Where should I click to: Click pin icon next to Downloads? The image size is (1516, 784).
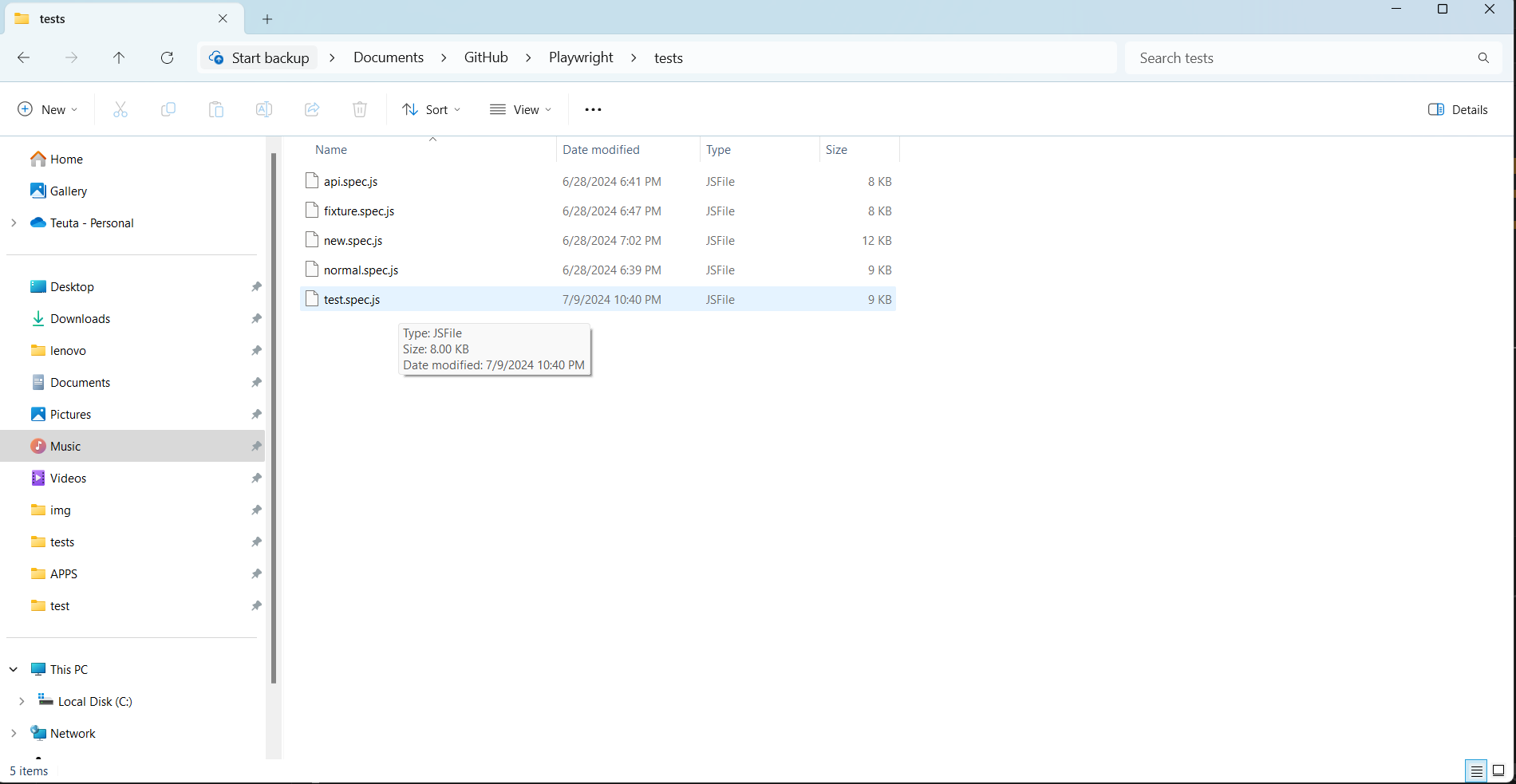pos(256,318)
